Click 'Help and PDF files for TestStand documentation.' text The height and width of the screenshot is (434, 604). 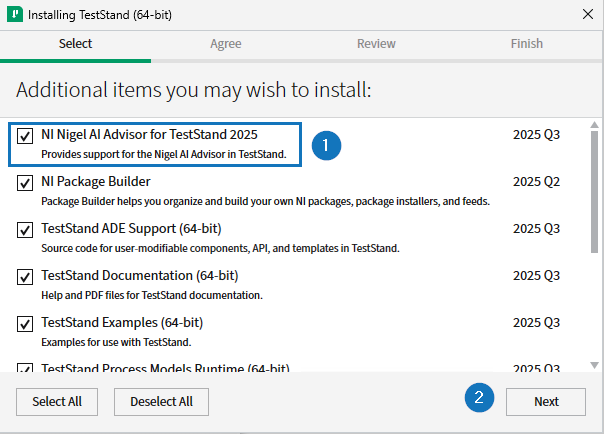152,295
